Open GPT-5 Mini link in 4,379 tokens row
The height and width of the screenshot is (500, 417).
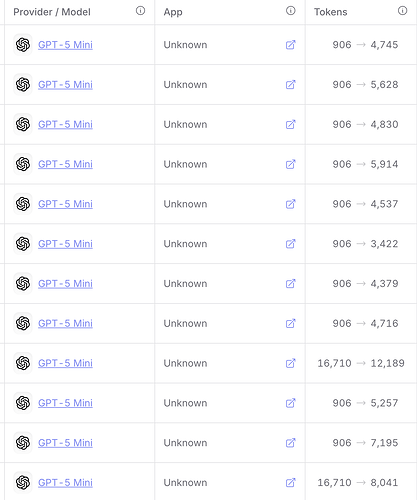point(65,284)
